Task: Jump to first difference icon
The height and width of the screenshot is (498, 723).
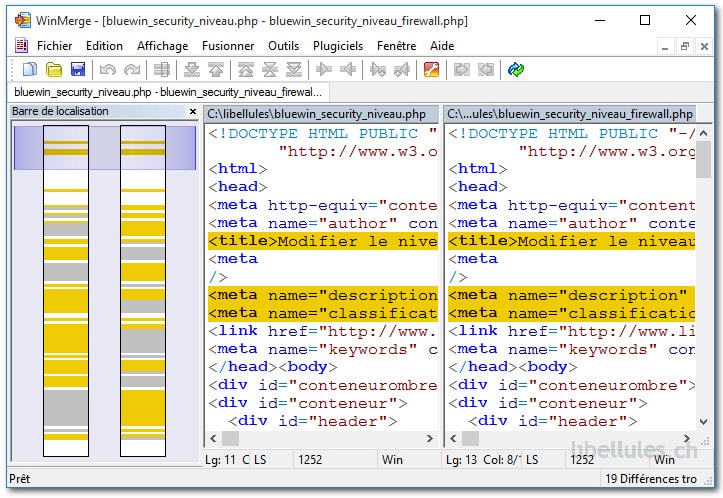Action: coord(246,70)
